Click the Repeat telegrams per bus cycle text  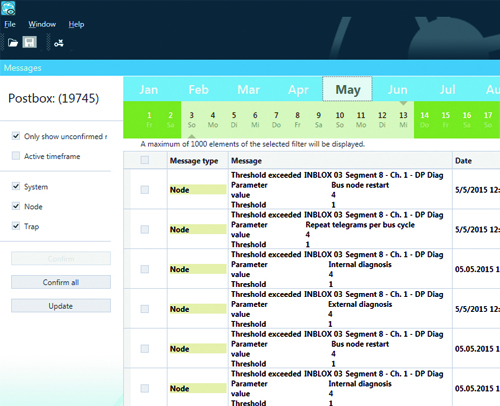pyautogui.click(x=360, y=225)
